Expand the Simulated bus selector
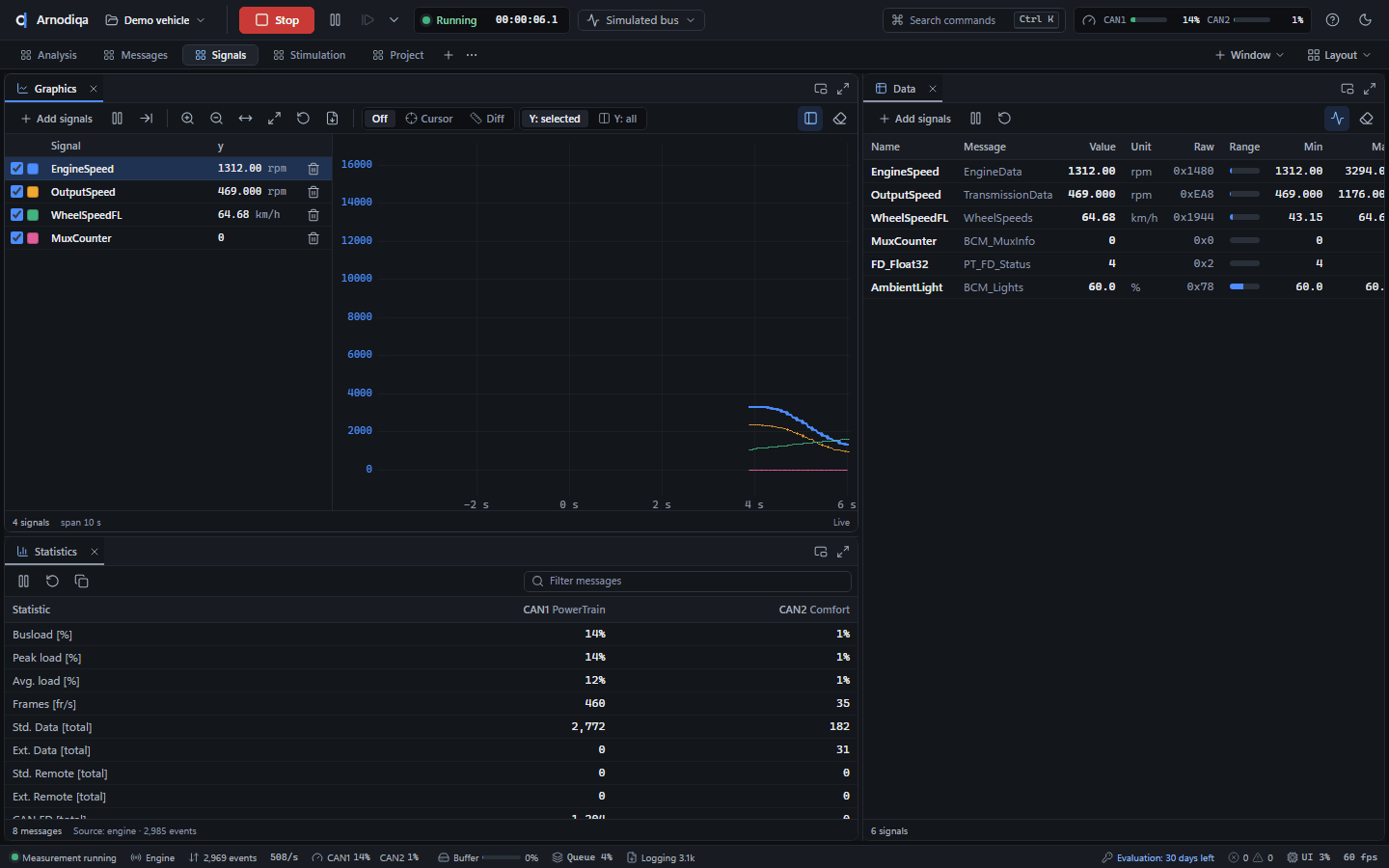 (641, 20)
